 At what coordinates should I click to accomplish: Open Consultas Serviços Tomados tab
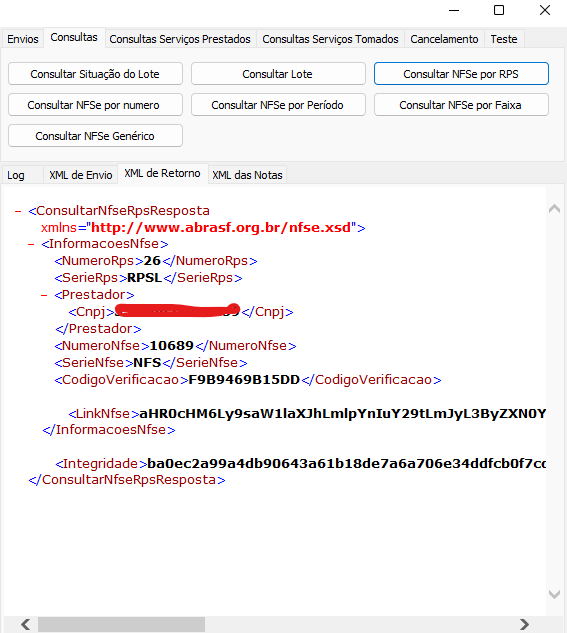pyautogui.click(x=330, y=39)
